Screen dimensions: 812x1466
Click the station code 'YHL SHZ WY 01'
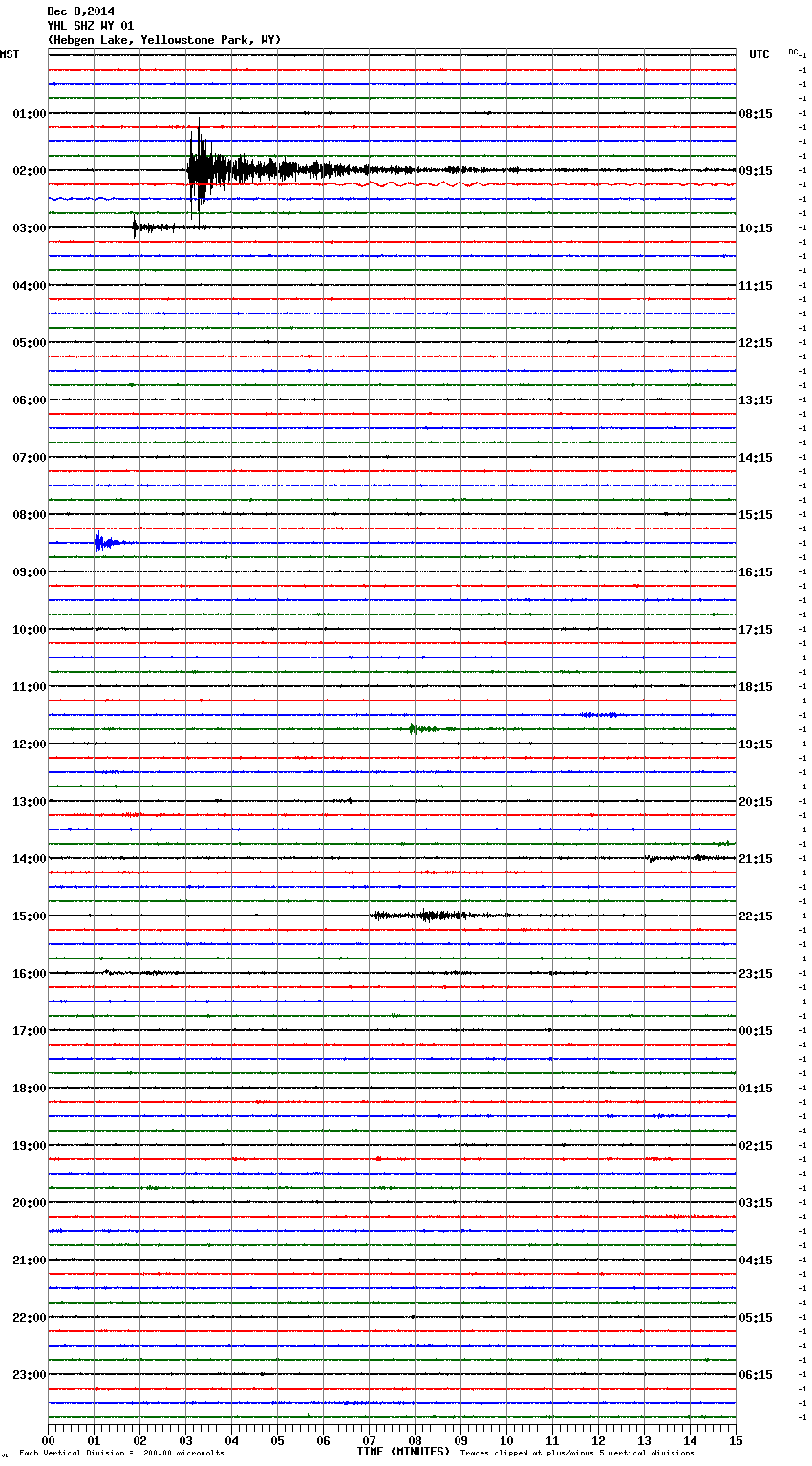point(91,26)
